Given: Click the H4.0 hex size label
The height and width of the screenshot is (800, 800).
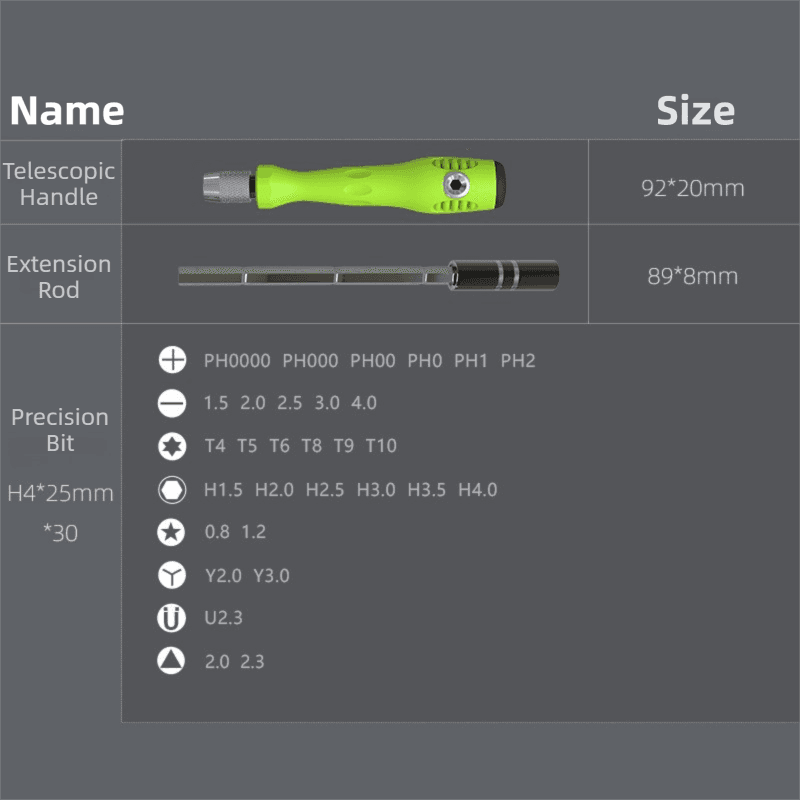Looking at the screenshot, I should [478, 490].
